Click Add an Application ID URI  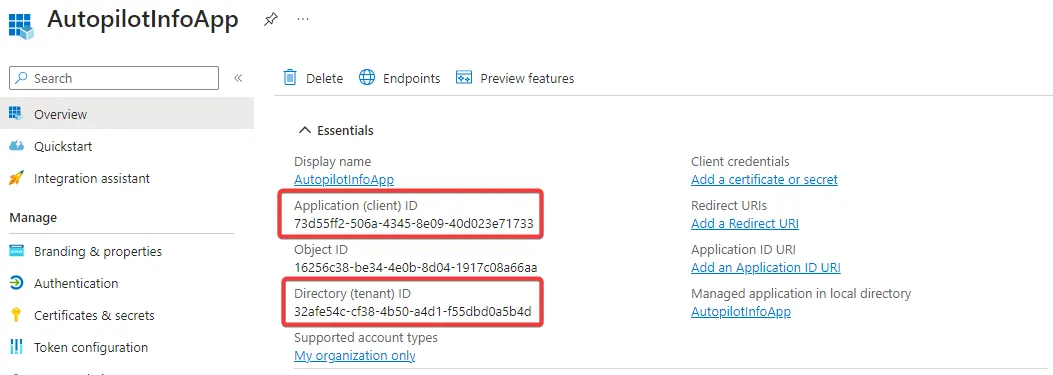pyautogui.click(x=766, y=267)
